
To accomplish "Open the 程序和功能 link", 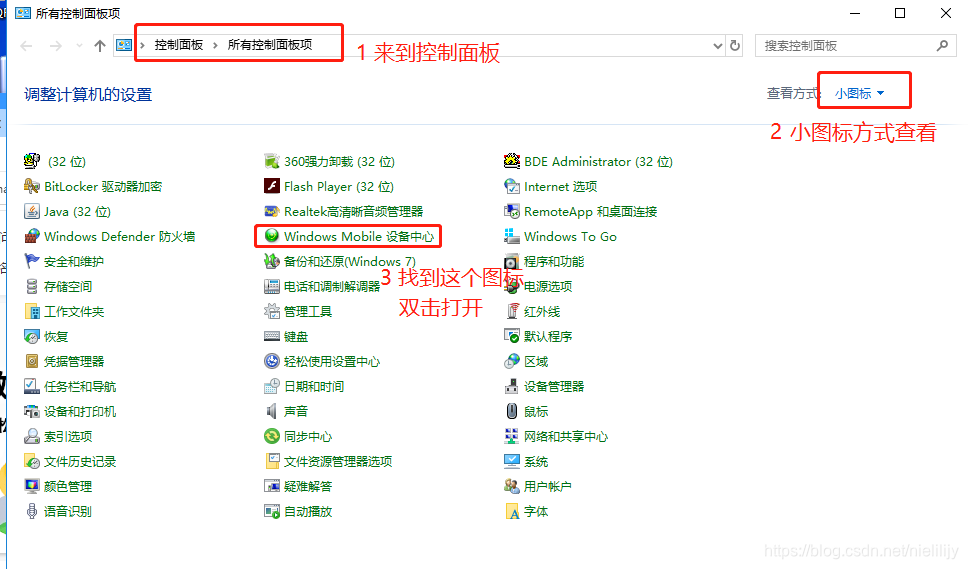I will coord(554,261).
